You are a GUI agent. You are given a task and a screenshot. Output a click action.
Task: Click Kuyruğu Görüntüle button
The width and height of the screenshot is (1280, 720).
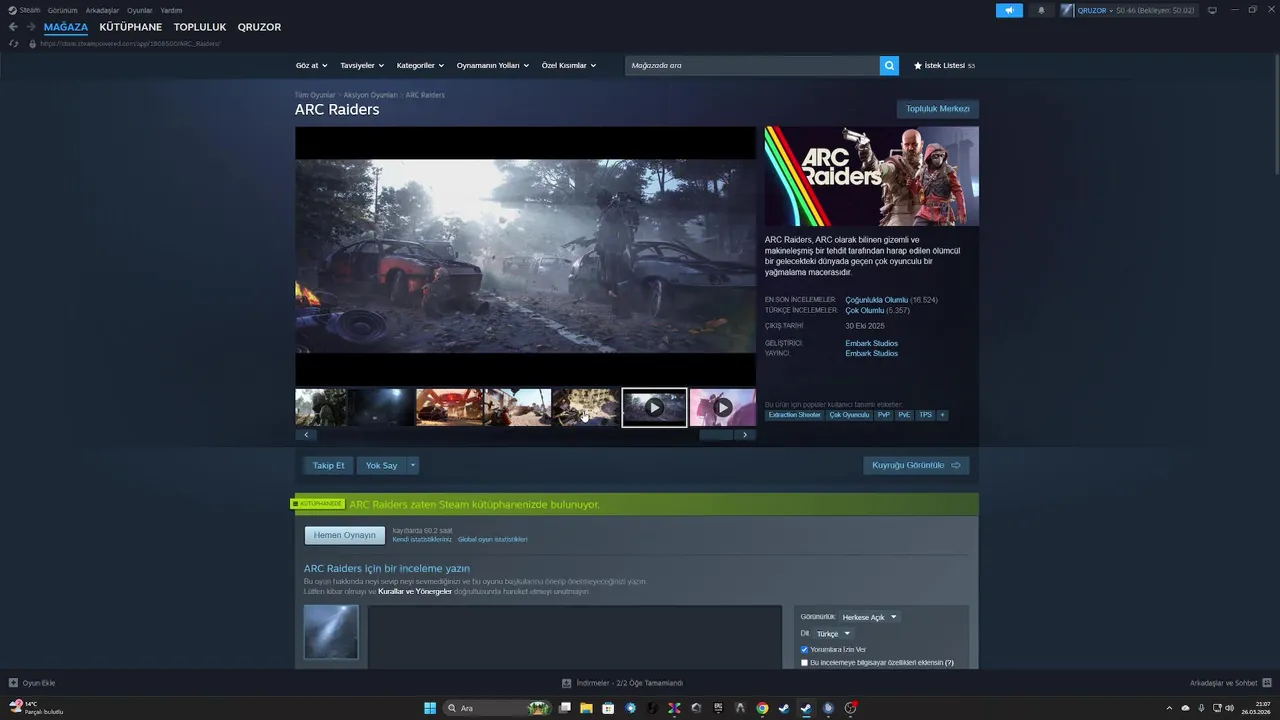916,465
